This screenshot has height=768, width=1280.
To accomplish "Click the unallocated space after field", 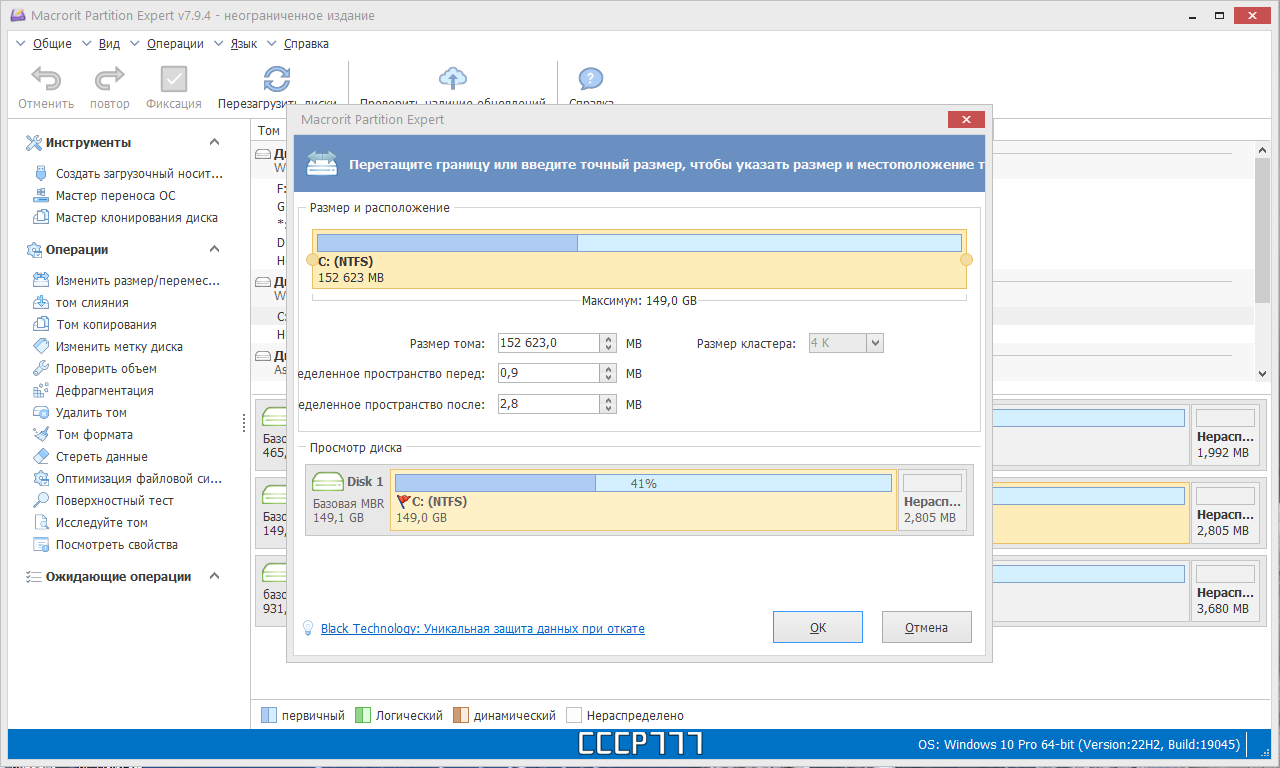I will point(548,405).
